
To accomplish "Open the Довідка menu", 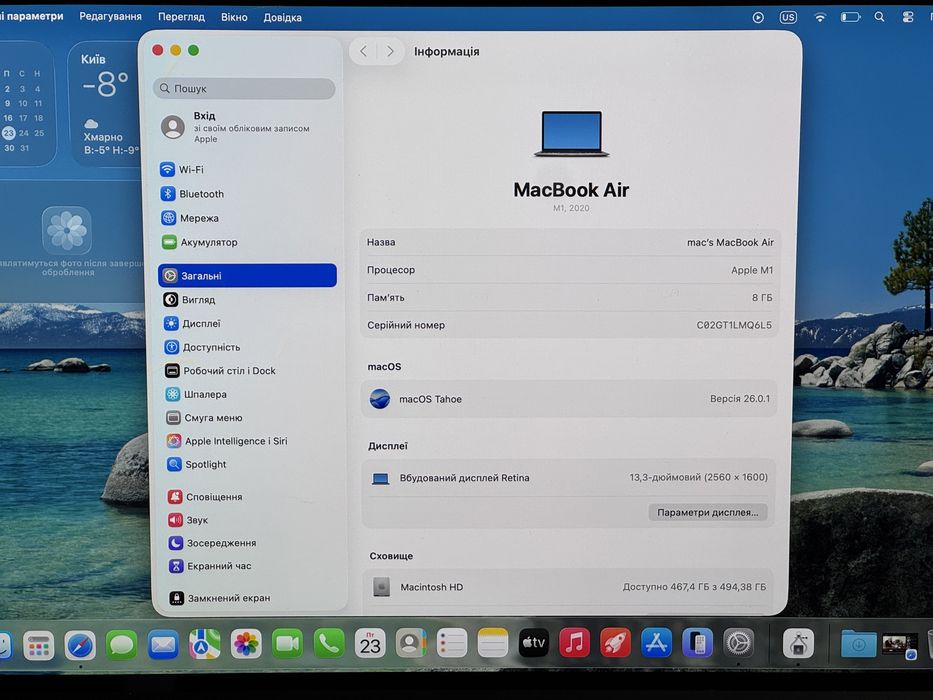I will [283, 18].
